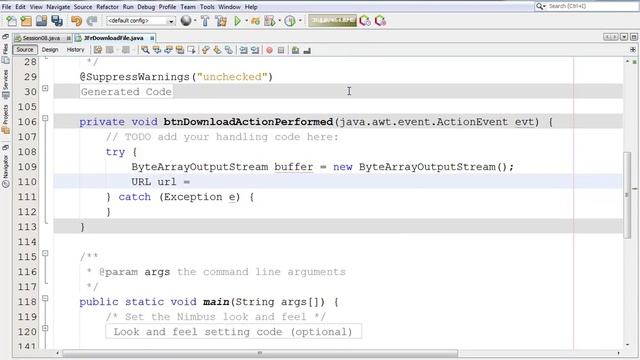
Task: Open dropdown arrow beside globe icon
Action: click(x=195, y=21)
